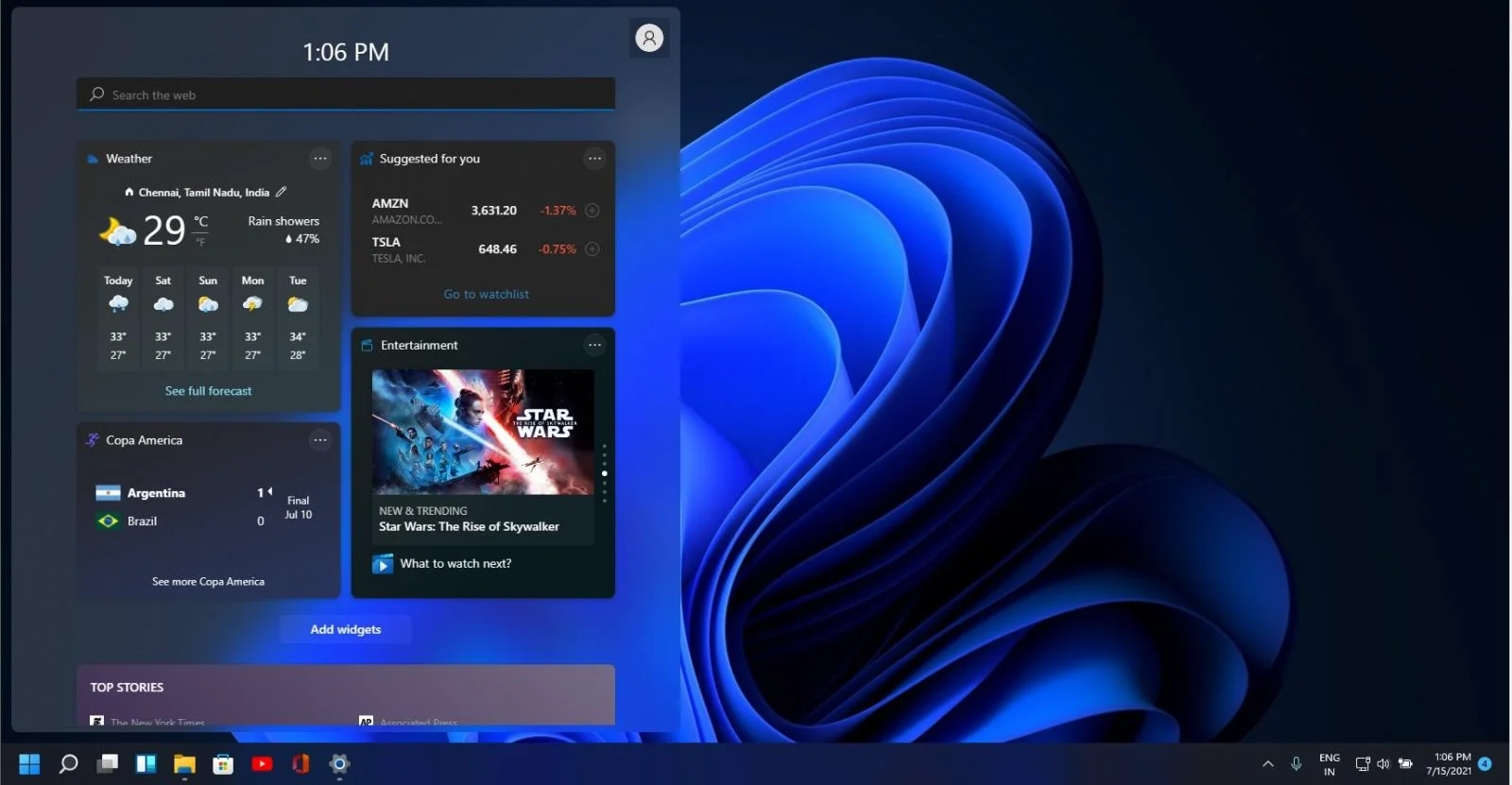Open Entertainment widget more options menu
1512x785 pixels.
[x=594, y=345]
